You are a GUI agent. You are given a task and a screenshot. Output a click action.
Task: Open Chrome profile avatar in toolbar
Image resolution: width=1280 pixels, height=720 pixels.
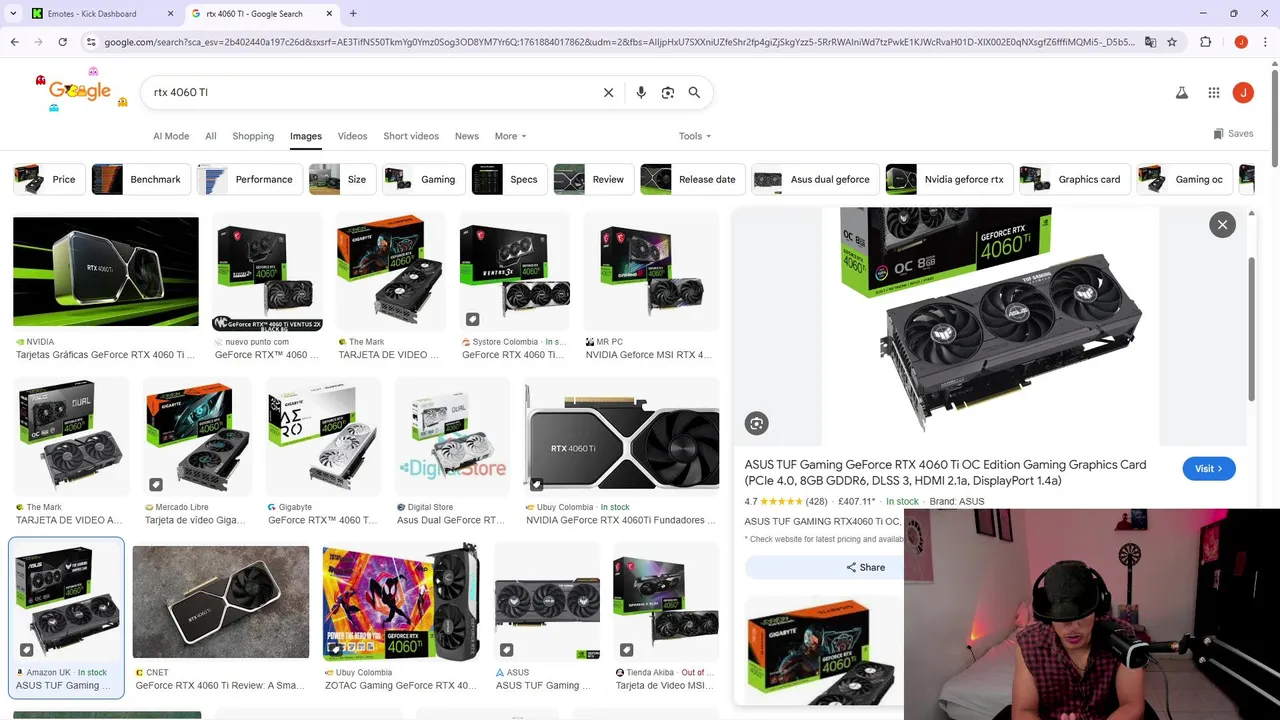click(1241, 42)
